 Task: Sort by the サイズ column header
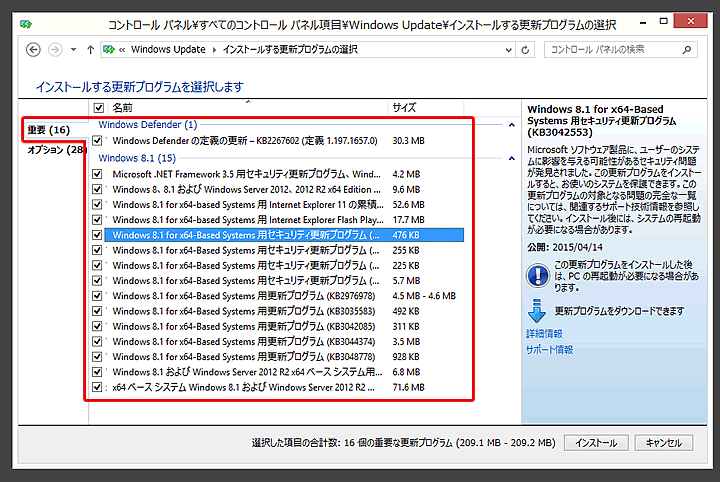tap(404, 108)
